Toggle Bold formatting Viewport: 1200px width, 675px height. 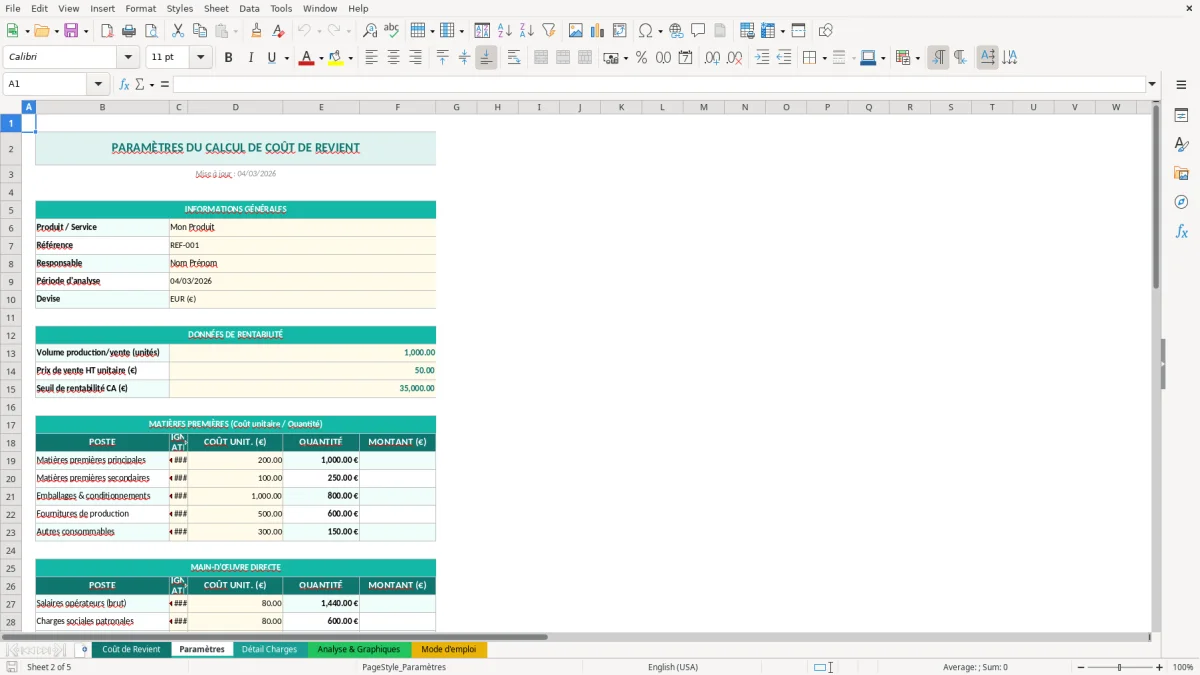coord(228,58)
